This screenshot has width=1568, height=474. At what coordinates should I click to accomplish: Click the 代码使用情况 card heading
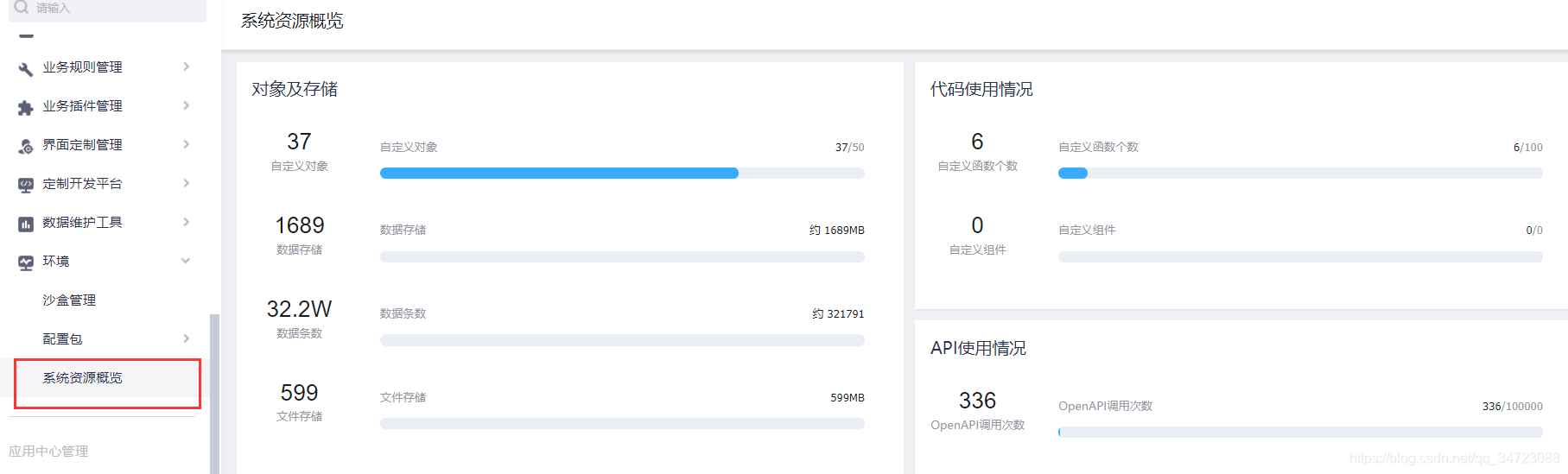(981, 89)
